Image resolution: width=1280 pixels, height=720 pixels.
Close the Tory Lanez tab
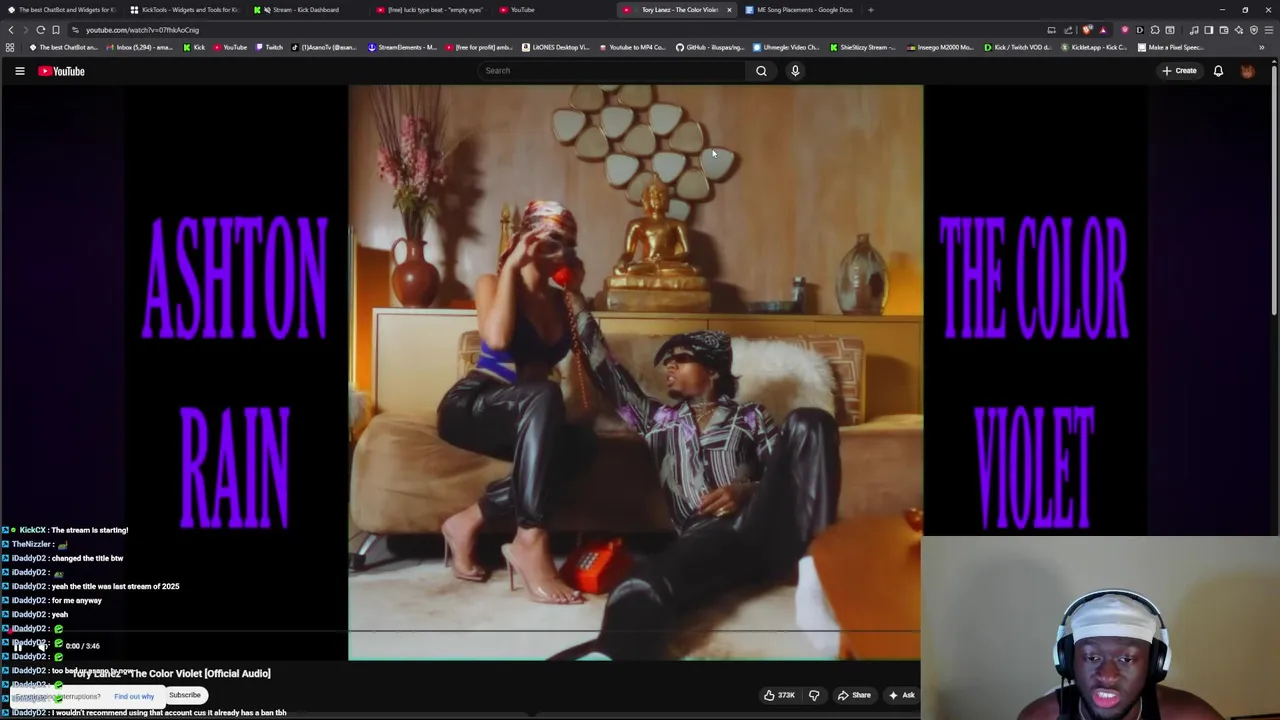pyautogui.click(x=729, y=10)
